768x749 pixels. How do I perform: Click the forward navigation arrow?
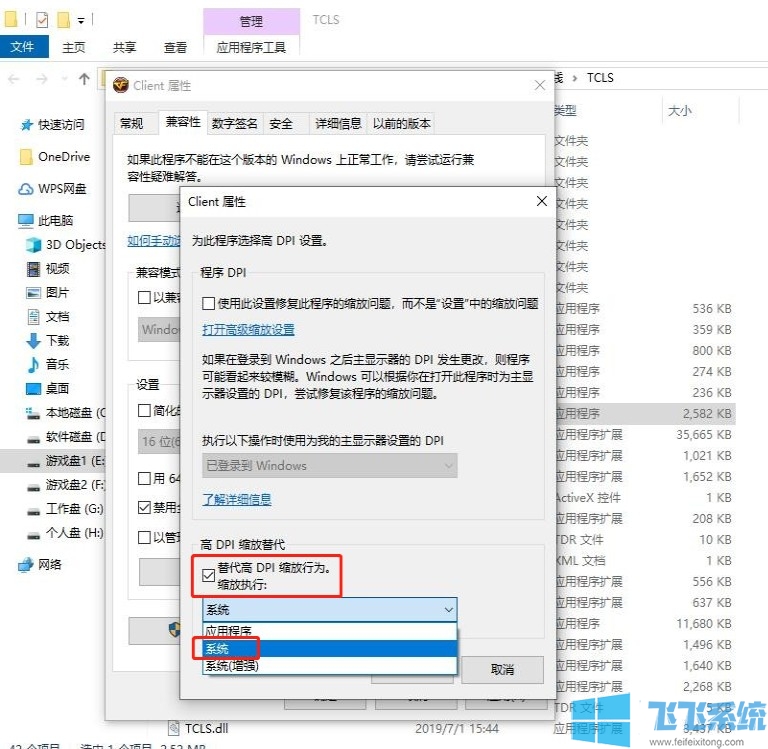click(x=42, y=79)
